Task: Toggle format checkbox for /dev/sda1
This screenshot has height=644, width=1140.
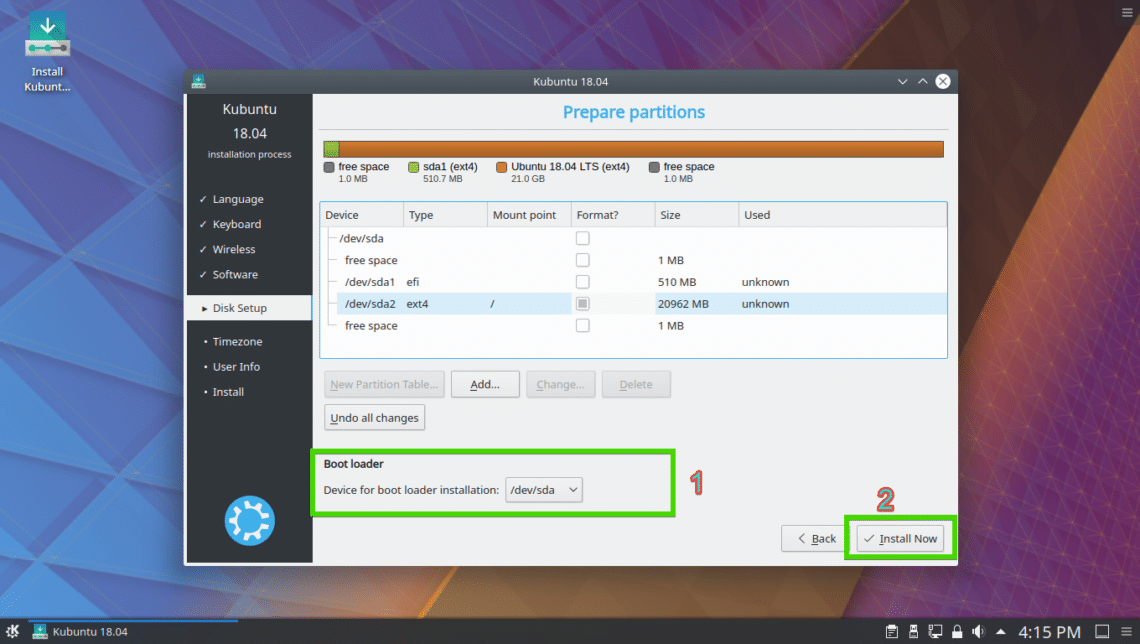Action: (x=582, y=282)
